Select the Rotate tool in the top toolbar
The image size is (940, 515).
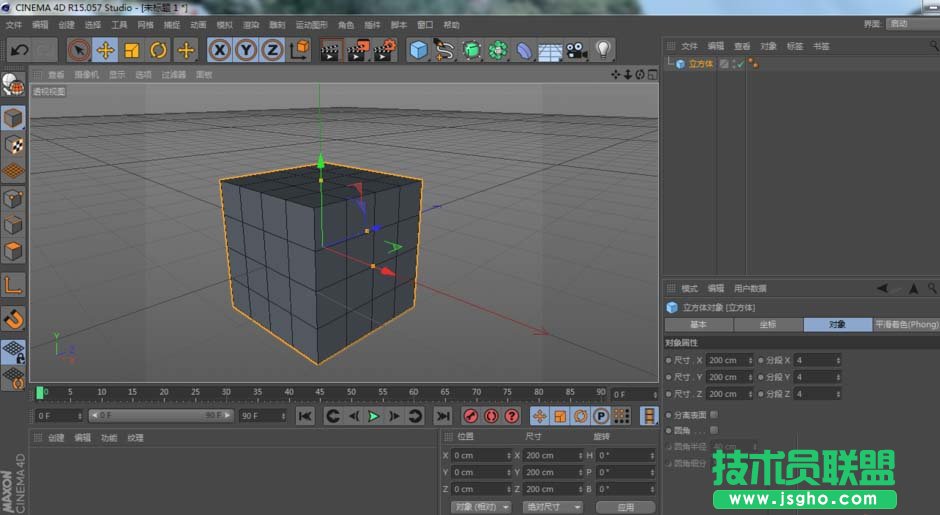coord(158,50)
